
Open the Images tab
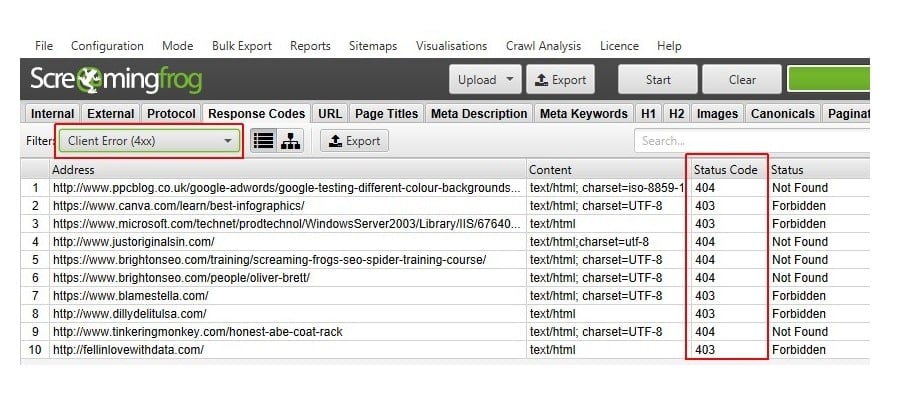tap(717, 114)
